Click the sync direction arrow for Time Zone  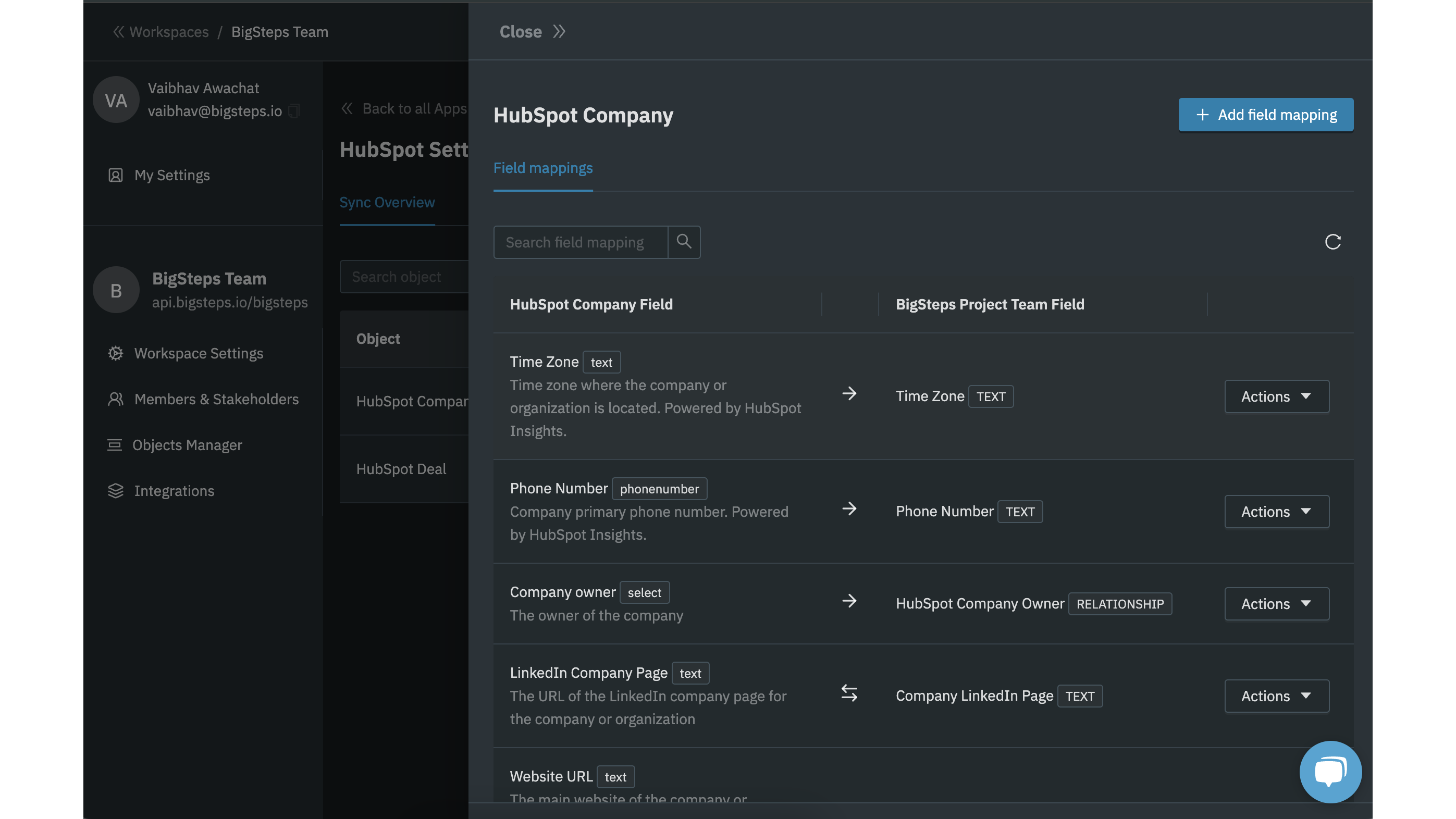[849, 394]
